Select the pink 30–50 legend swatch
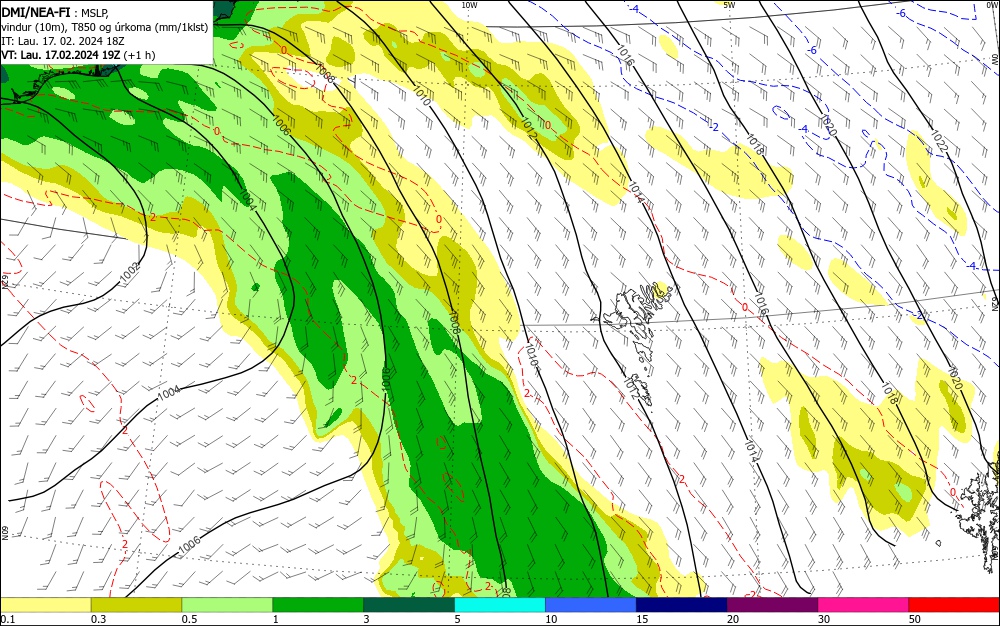Viewport: 1000px width, 626px height. point(864,605)
